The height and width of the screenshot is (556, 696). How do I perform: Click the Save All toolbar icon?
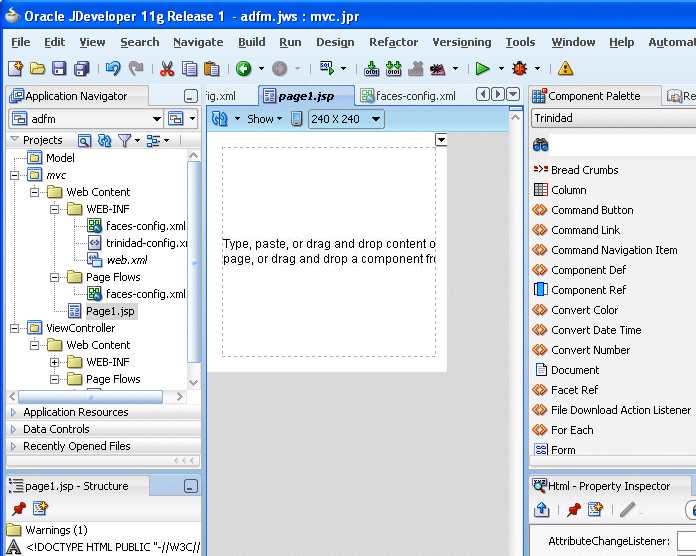click(x=82, y=69)
